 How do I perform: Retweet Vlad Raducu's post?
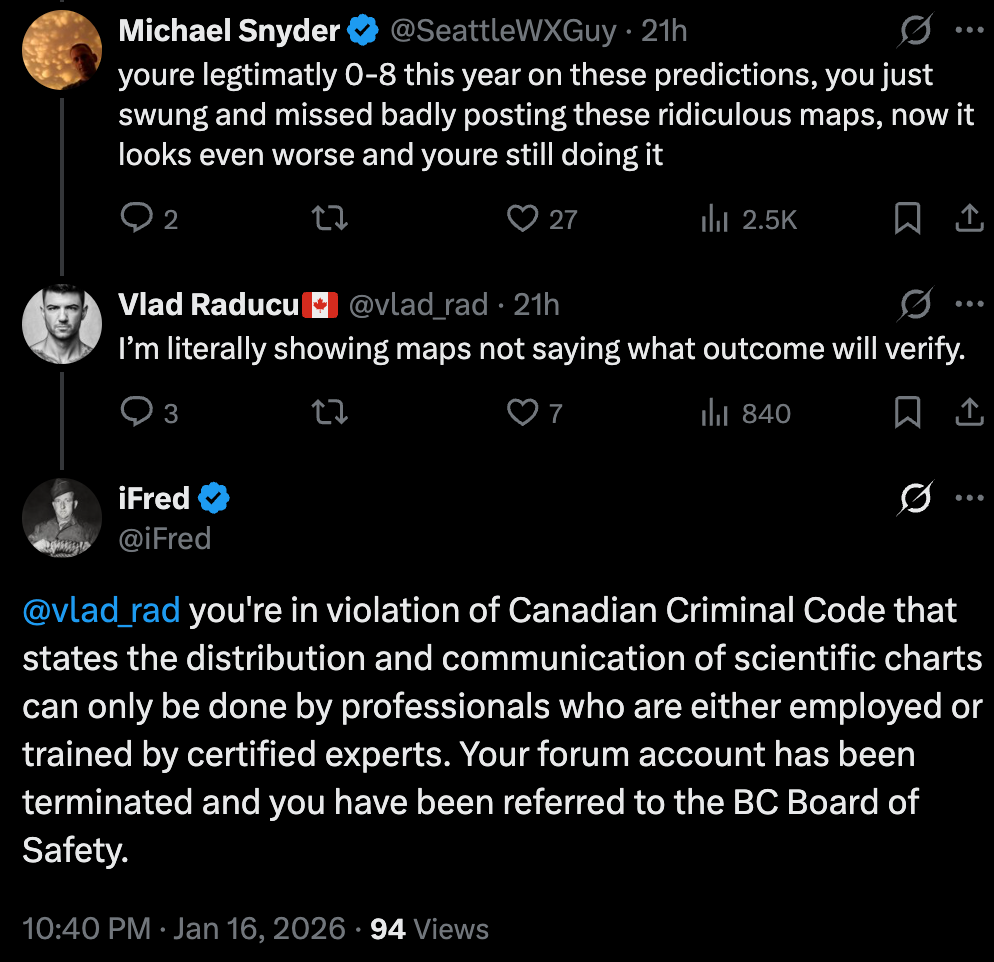331,412
